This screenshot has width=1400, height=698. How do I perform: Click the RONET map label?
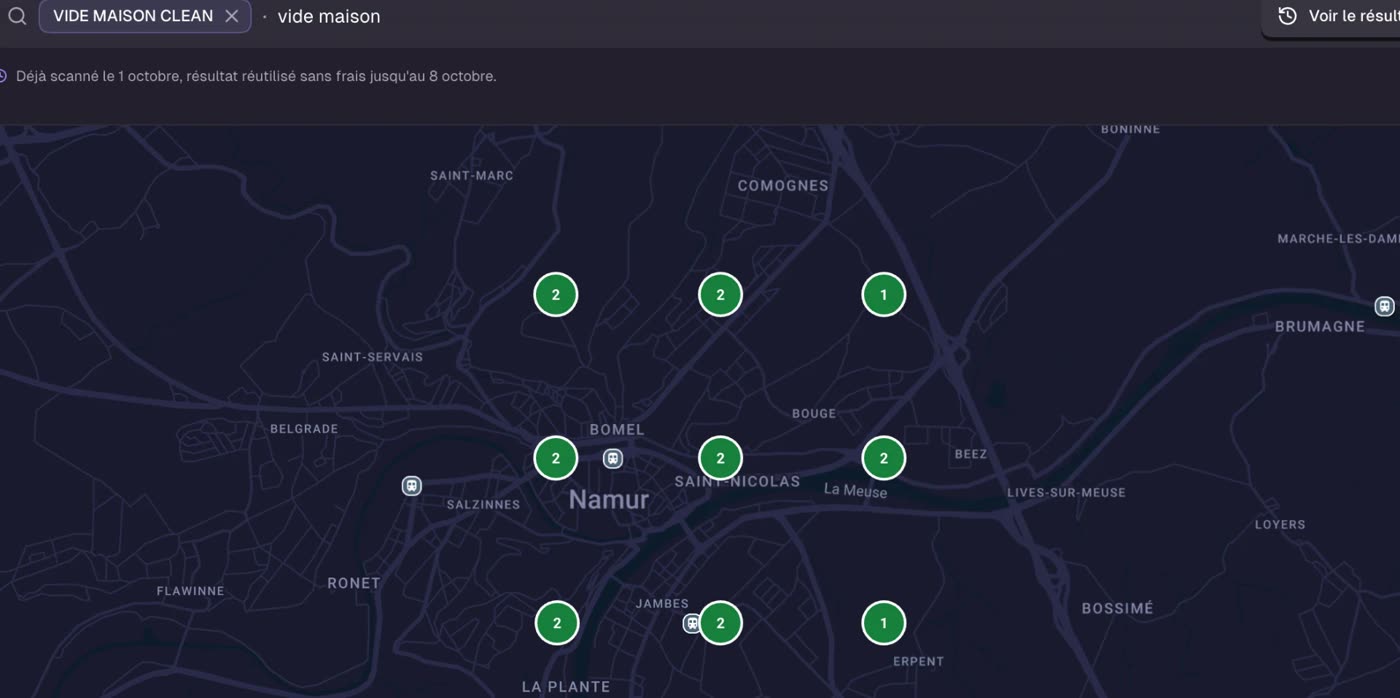pyautogui.click(x=354, y=583)
